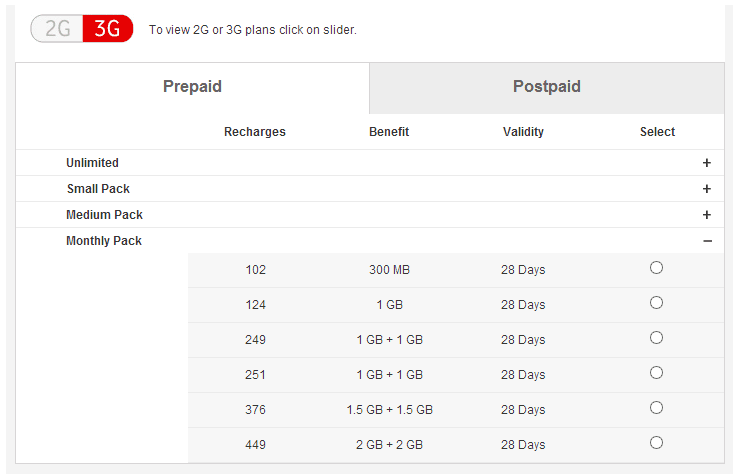The height and width of the screenshot is (476, 742).
Task: Choose the 124 recharge 1 GB plan
Action: click(656, 303)
